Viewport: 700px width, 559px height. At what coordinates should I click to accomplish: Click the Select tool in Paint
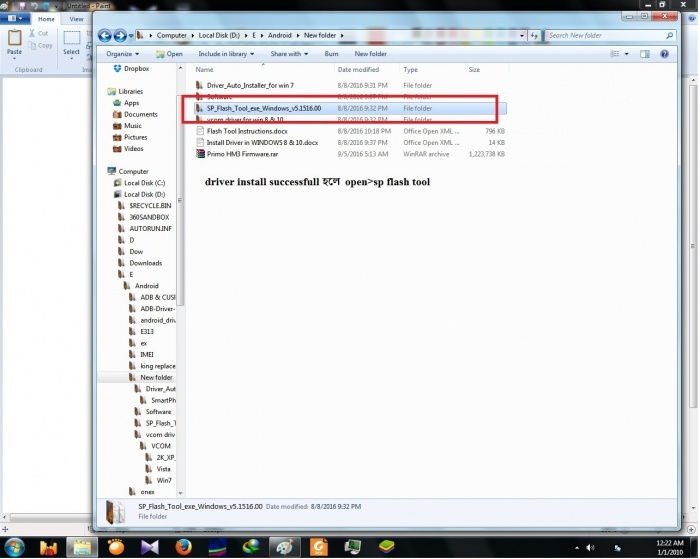click(x=71, y=43)
